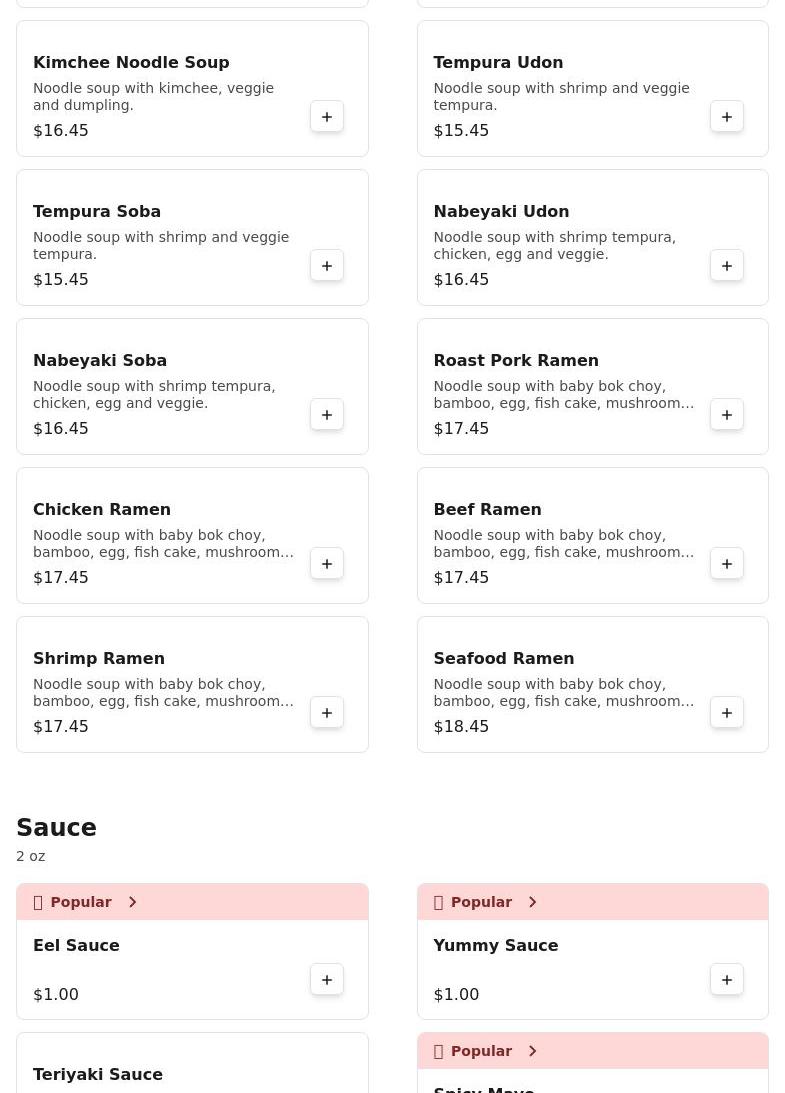
Task: Click plus icon for Tempura Udon
Action: tap(727, 117)
